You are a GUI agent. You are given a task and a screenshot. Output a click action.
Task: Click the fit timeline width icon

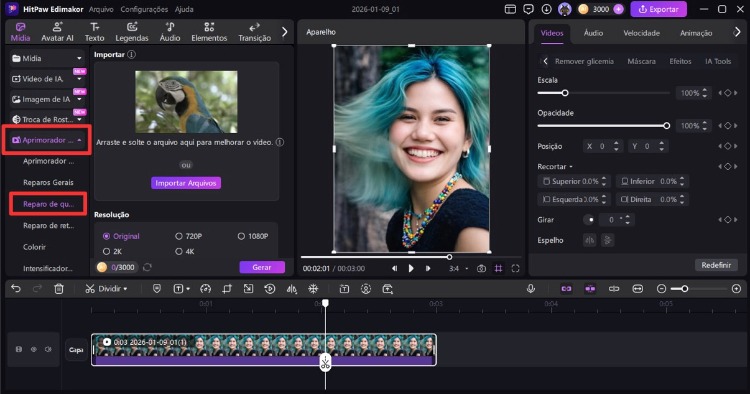(x=638, y=289)
